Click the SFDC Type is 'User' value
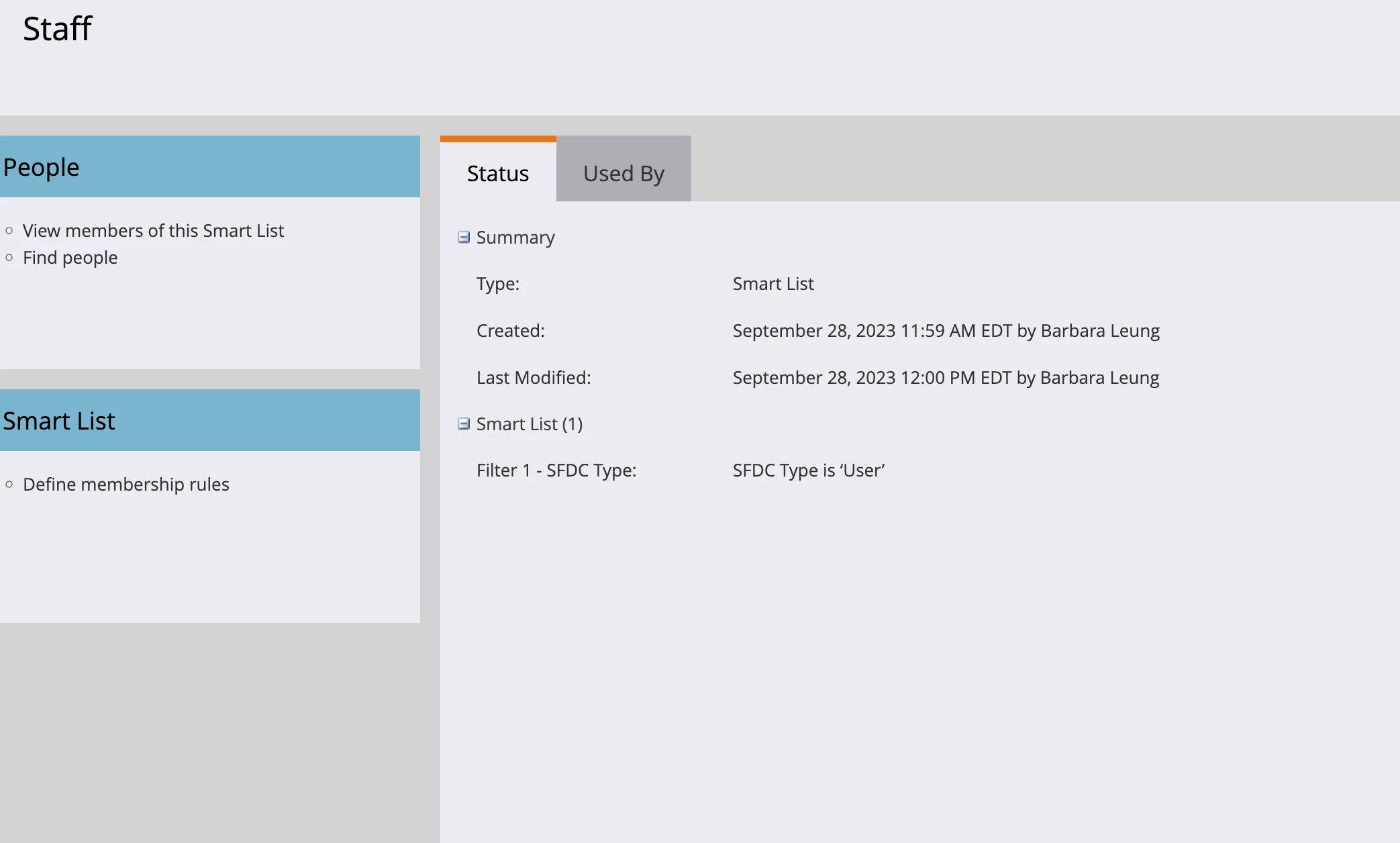1400x843 pixels. tap(808, 470)
